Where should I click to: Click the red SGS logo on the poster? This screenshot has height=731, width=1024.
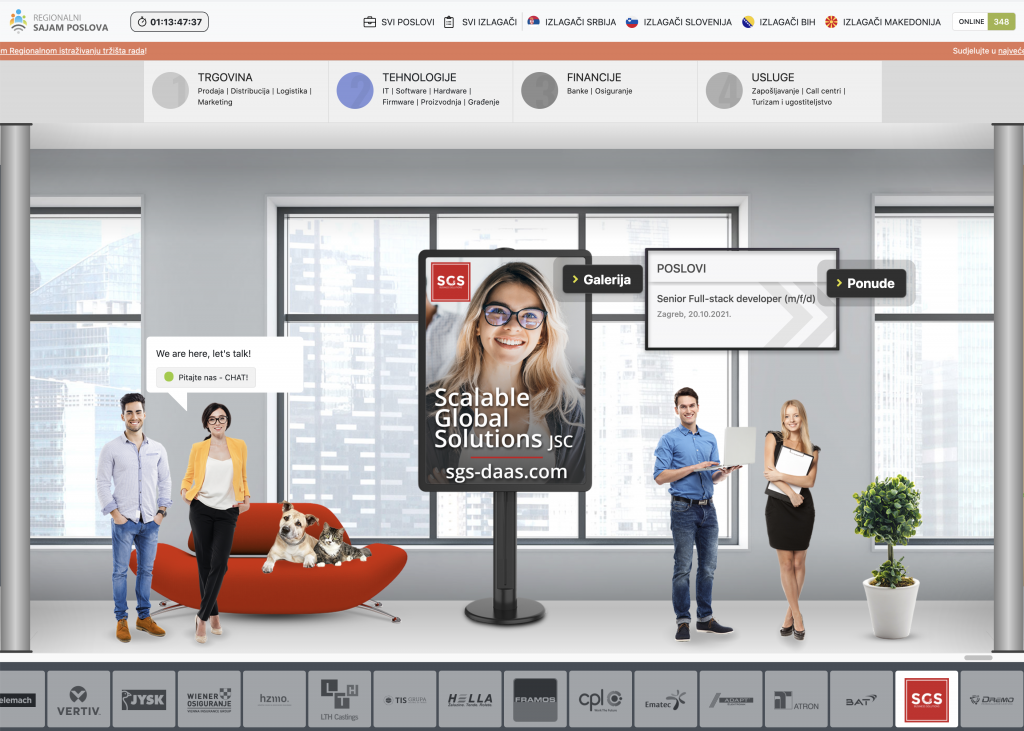pyautogui.click(x=451, y=281)
